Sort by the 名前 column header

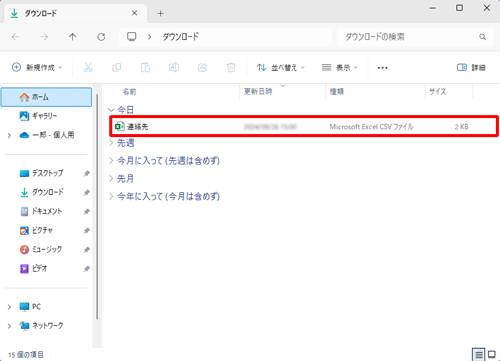[129, 92]
